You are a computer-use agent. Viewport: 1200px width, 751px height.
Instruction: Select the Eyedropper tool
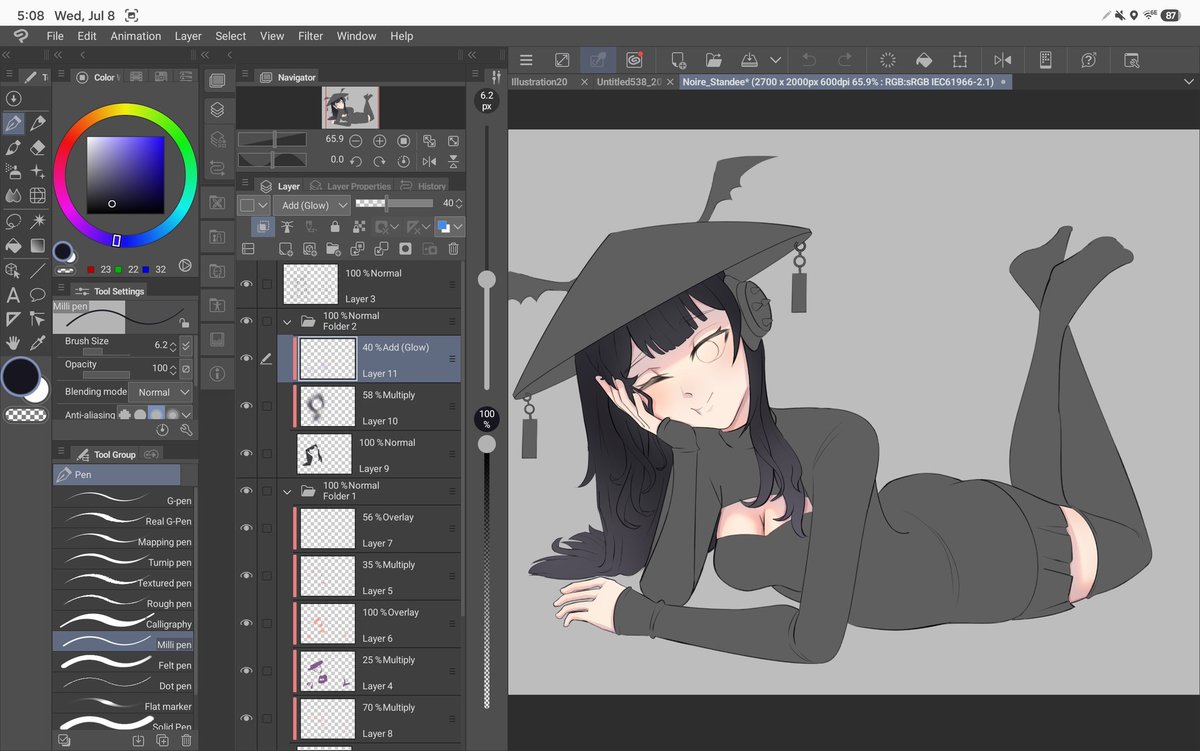[x=38, y=342]
